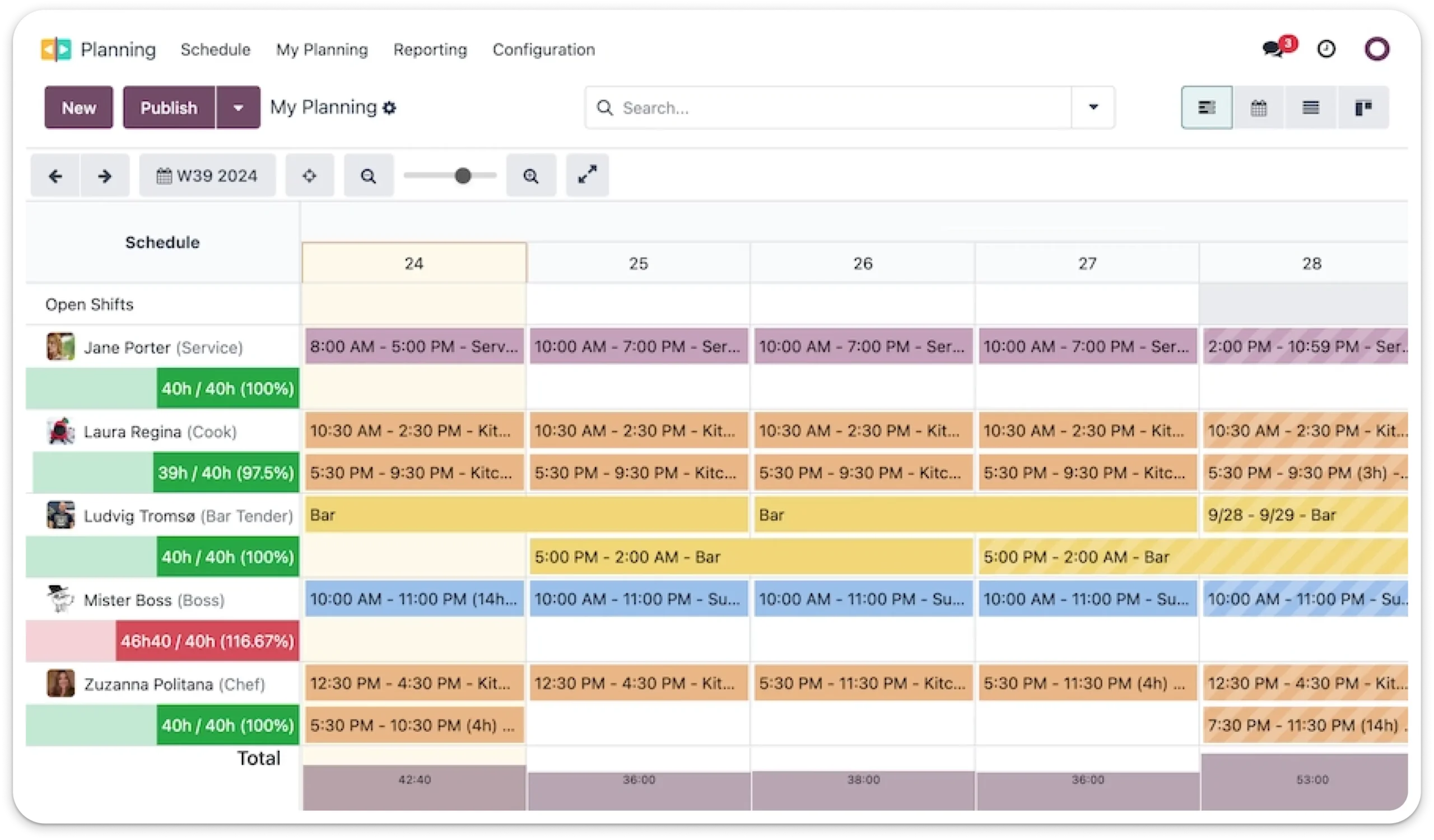The width and height of the screenshot is (1434, 840).
Task: Click the focus-today crosshair button
Action: [310, 175]
